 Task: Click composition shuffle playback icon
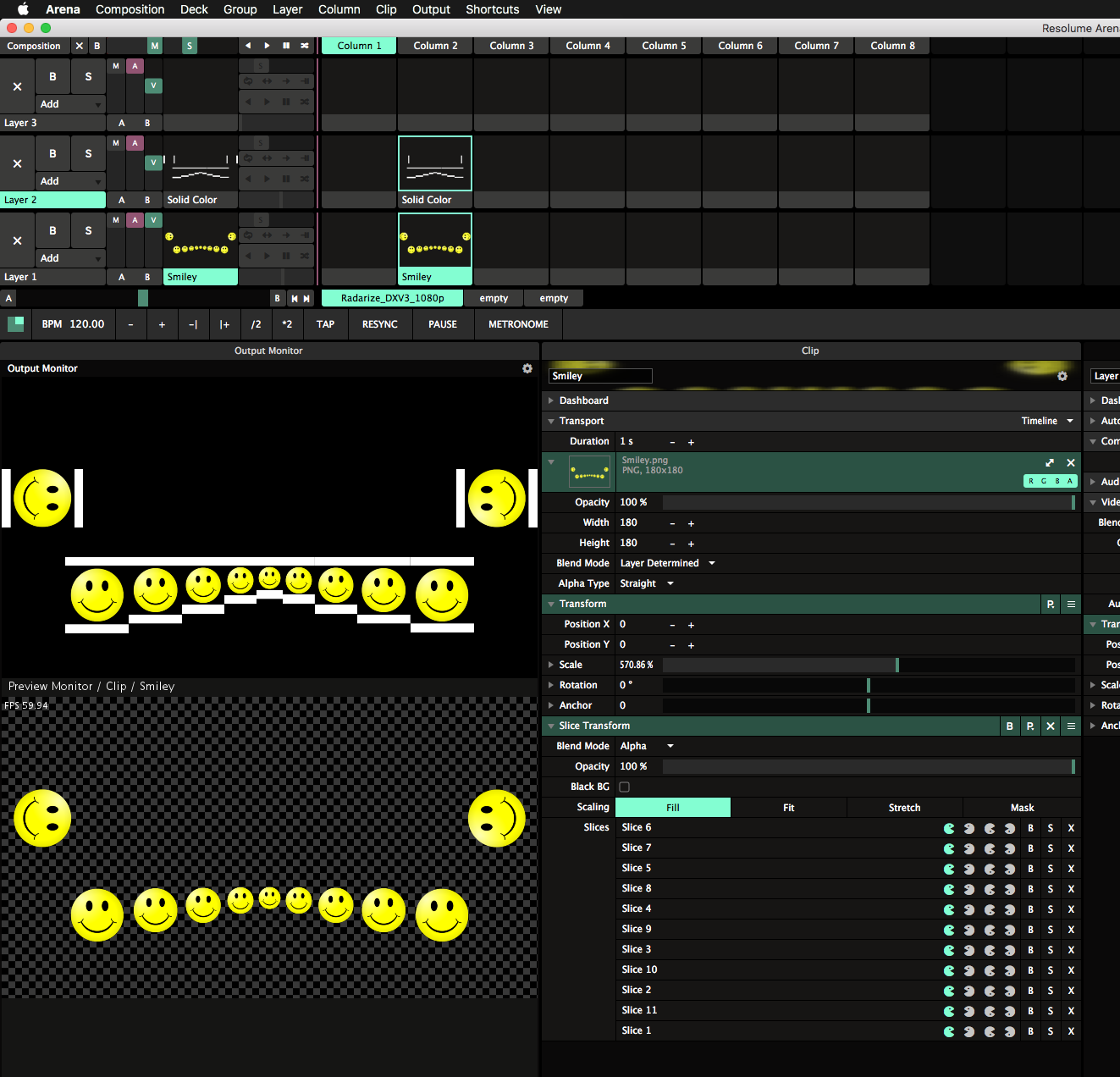(305, 46)
